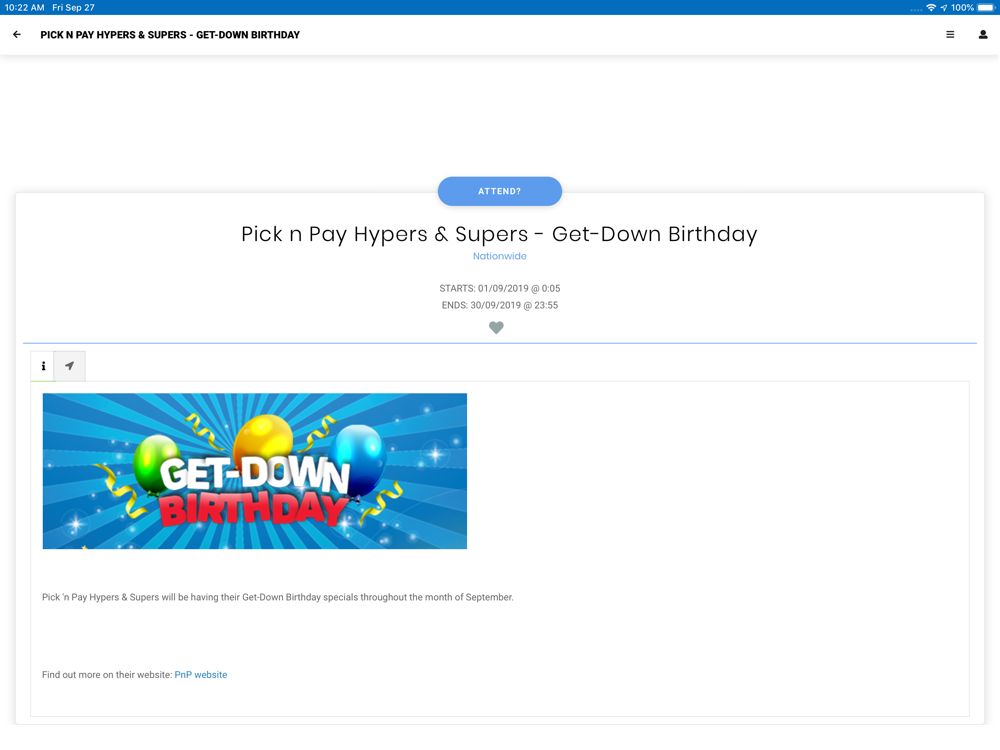Open the Nationwide location link
The width and height of the screenshot is (1000, 750).
(x=499, y=256)
